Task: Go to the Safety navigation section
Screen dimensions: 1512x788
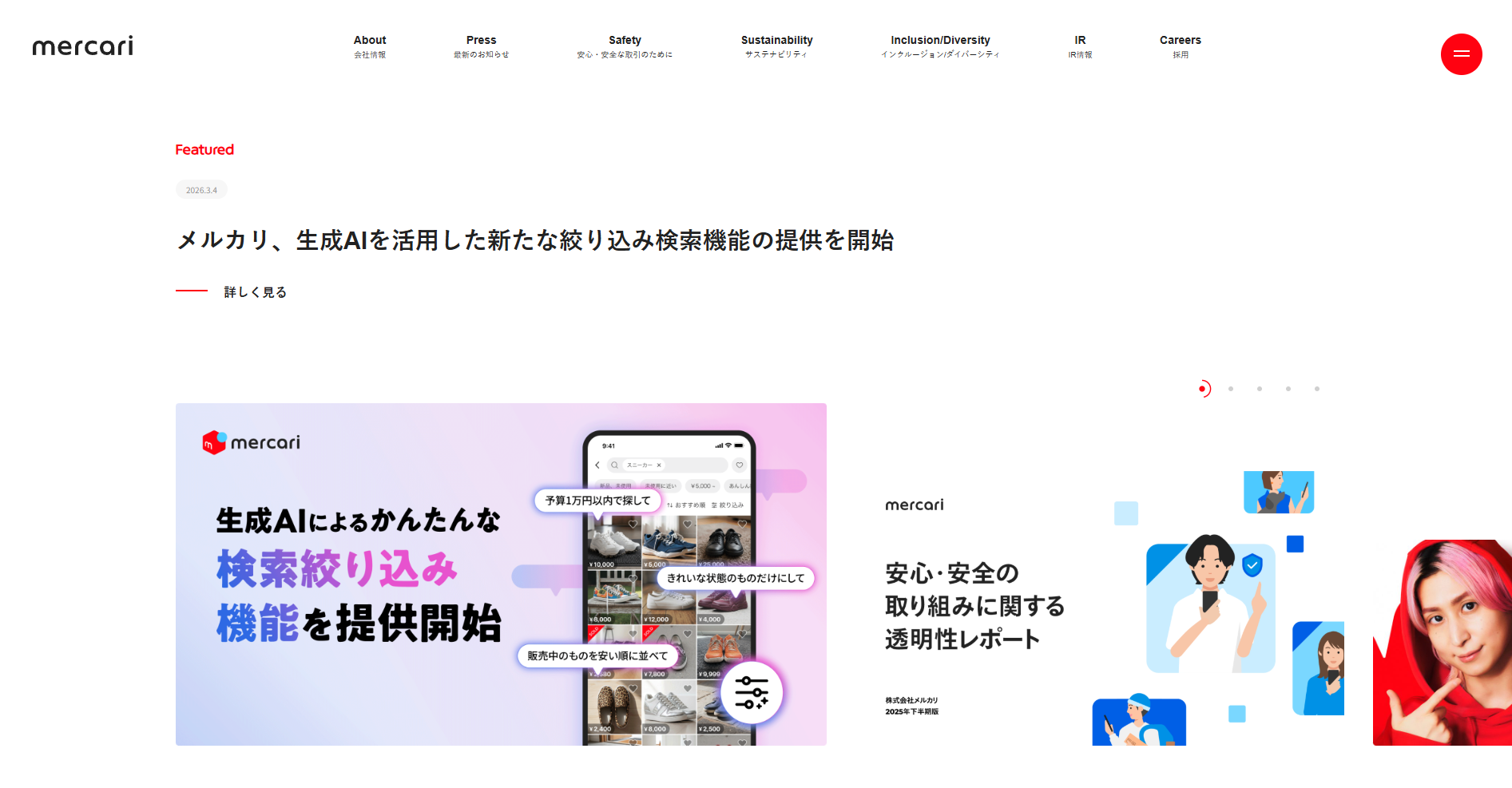Action: pyautogui.click(x=625, y=46)
